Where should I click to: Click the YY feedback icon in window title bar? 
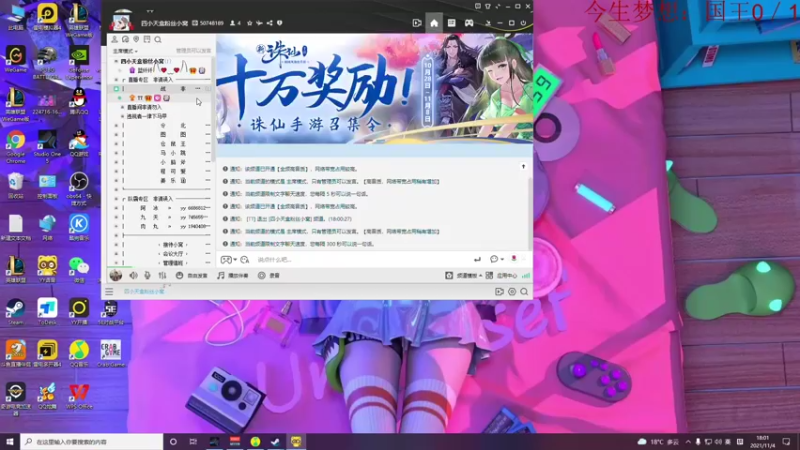click(x=478, y=6)
